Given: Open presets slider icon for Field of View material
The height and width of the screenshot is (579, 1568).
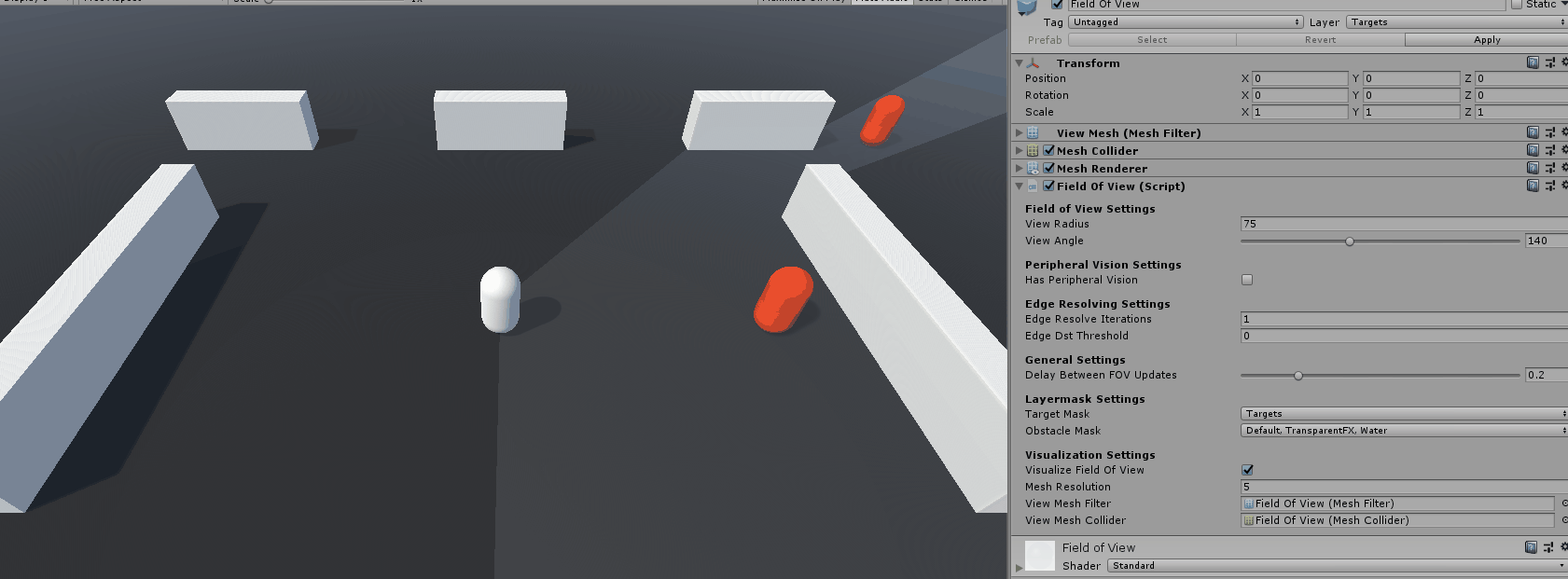Looking at the screenshot, I should point(1548,547).
